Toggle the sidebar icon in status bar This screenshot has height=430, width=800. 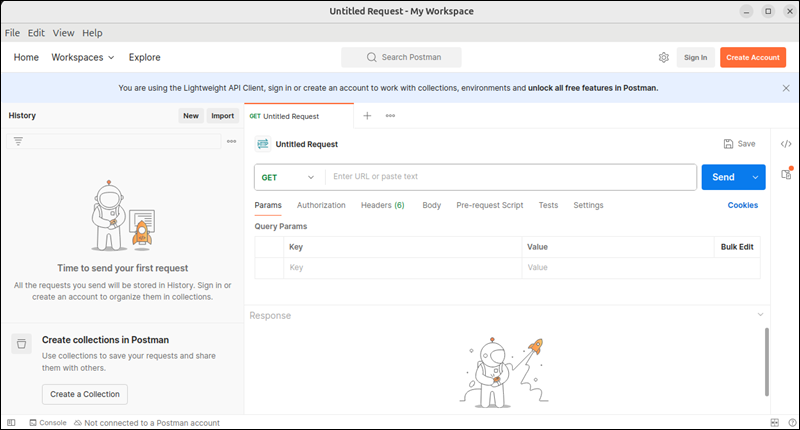click(11, 423)
